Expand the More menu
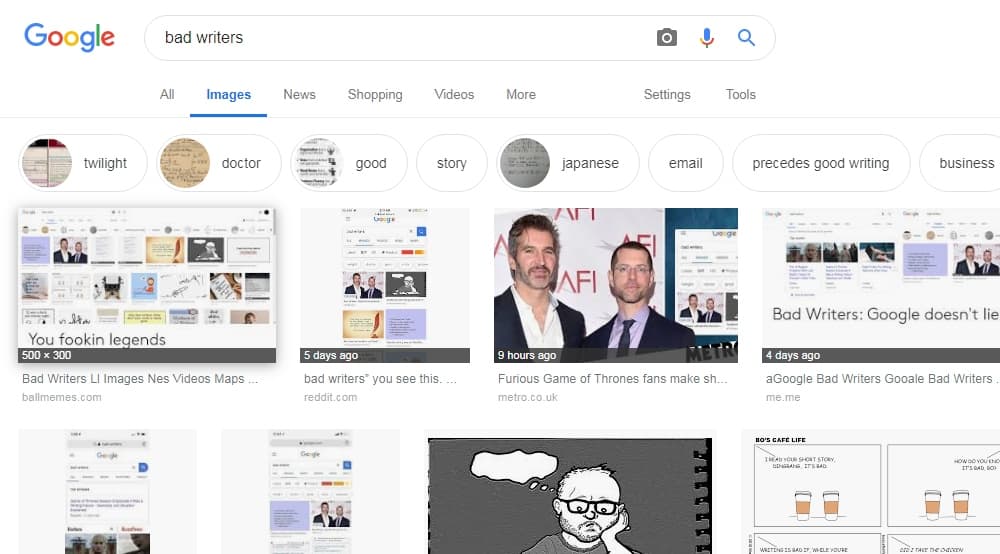Image resolution: width=1000 pixels, height=554 pixels. (521, 94)
